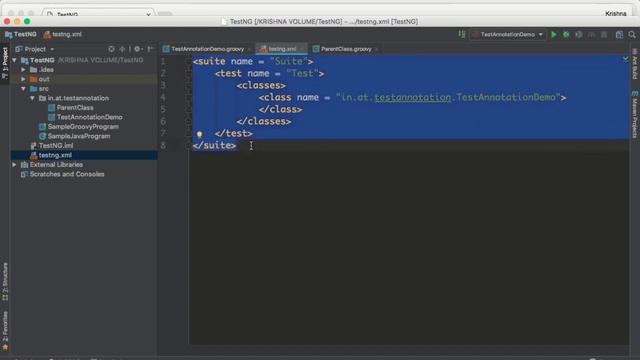Open Search Everywhere magnifier icon
The image size is (640, 360).
632,35
